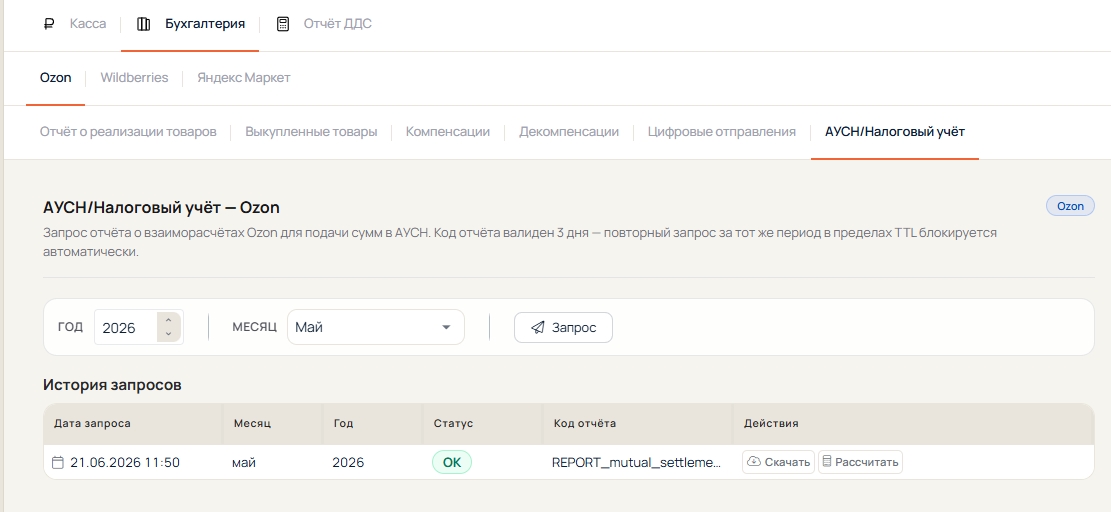Focus the year input showing 2026
This screenshot has height=512, width=1111.
[x=126, y=328]
